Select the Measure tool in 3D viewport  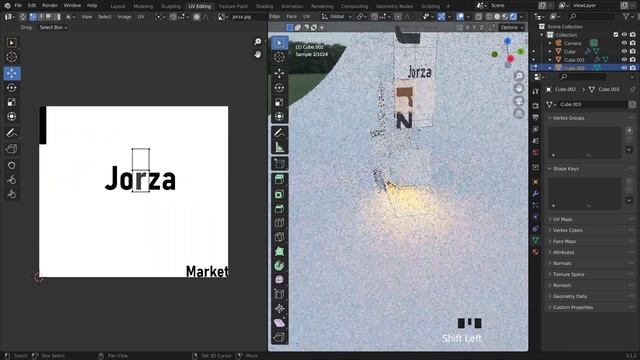(x=280, y=147)
